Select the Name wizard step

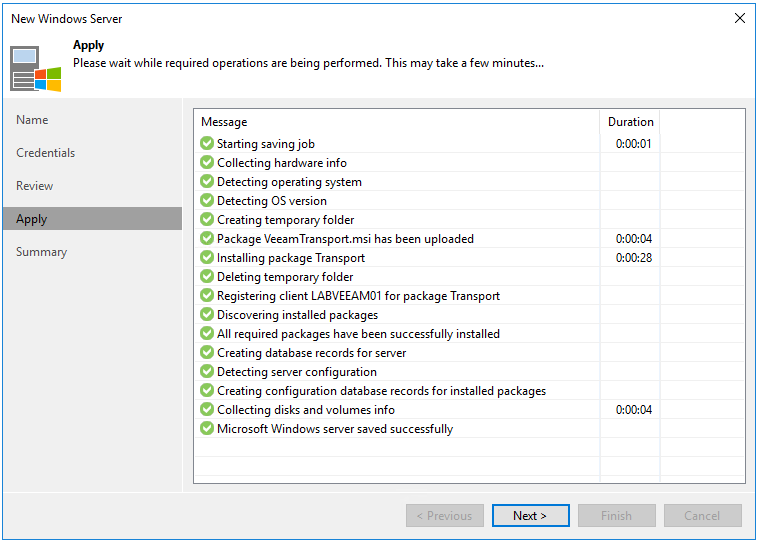coord(32,120)
